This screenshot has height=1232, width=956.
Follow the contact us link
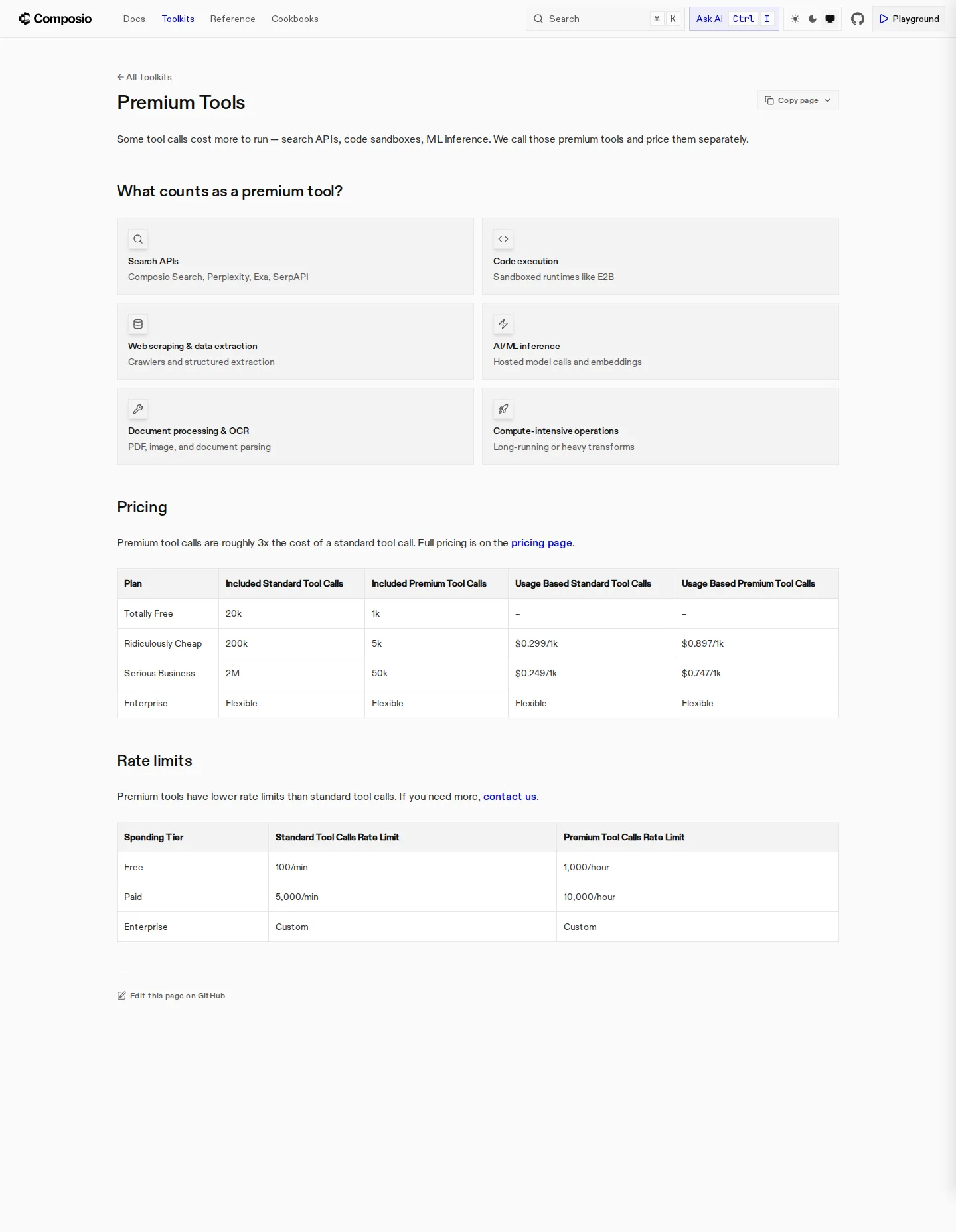coord(509,797)
